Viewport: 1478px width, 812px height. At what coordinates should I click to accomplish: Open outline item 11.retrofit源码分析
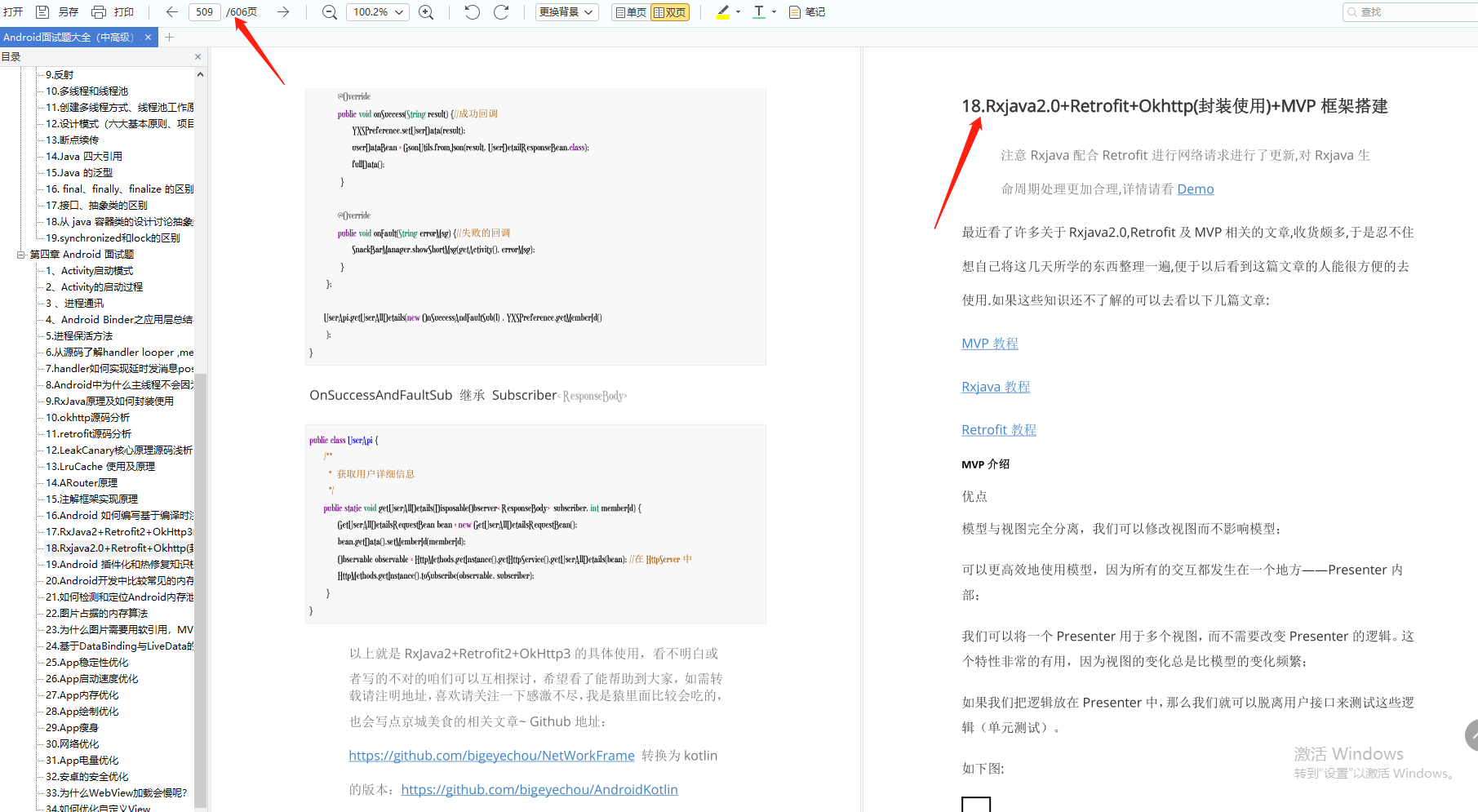point(89,434)
